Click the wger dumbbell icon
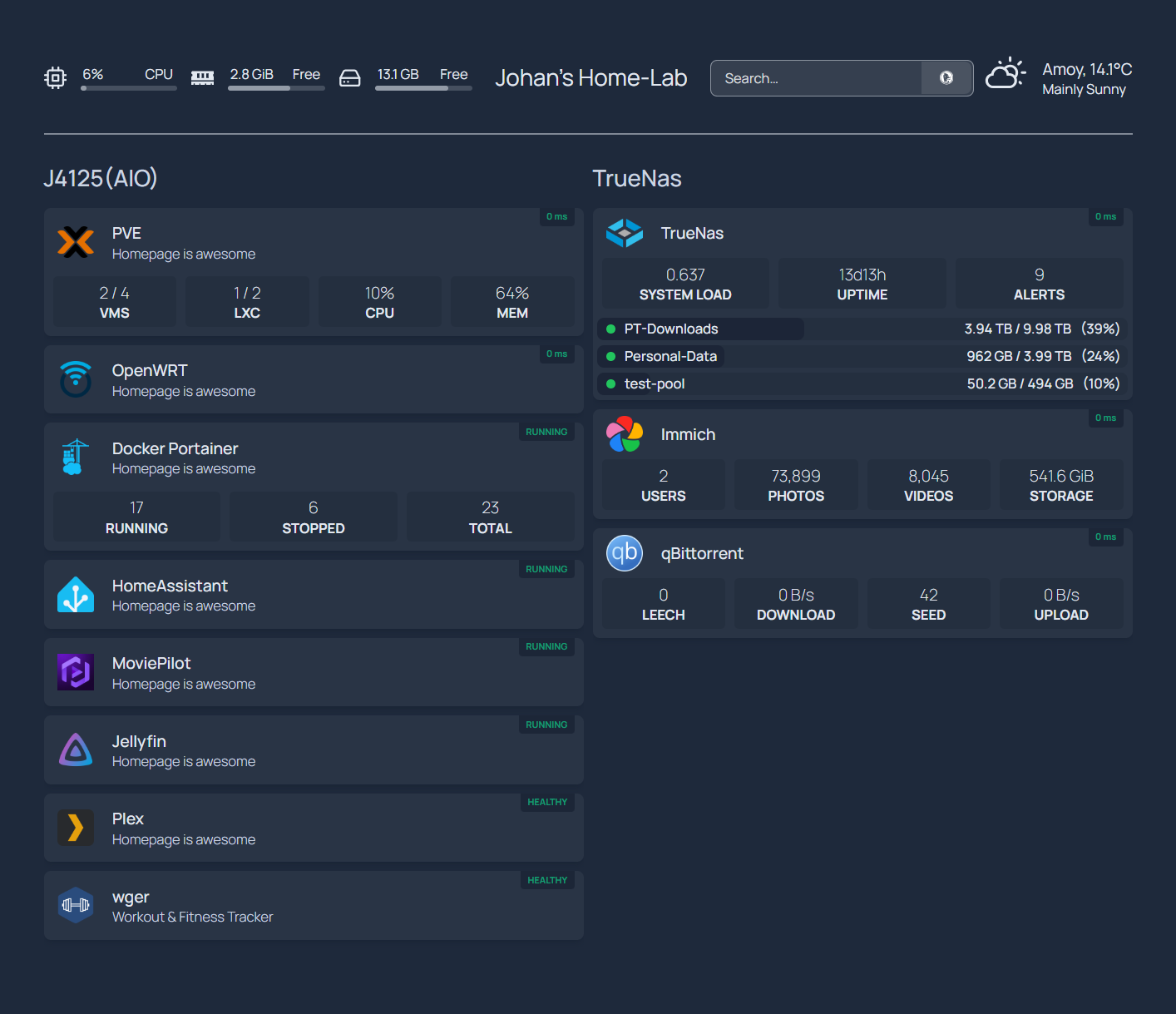This screenshot has height=1014, width=1176. 76,906
